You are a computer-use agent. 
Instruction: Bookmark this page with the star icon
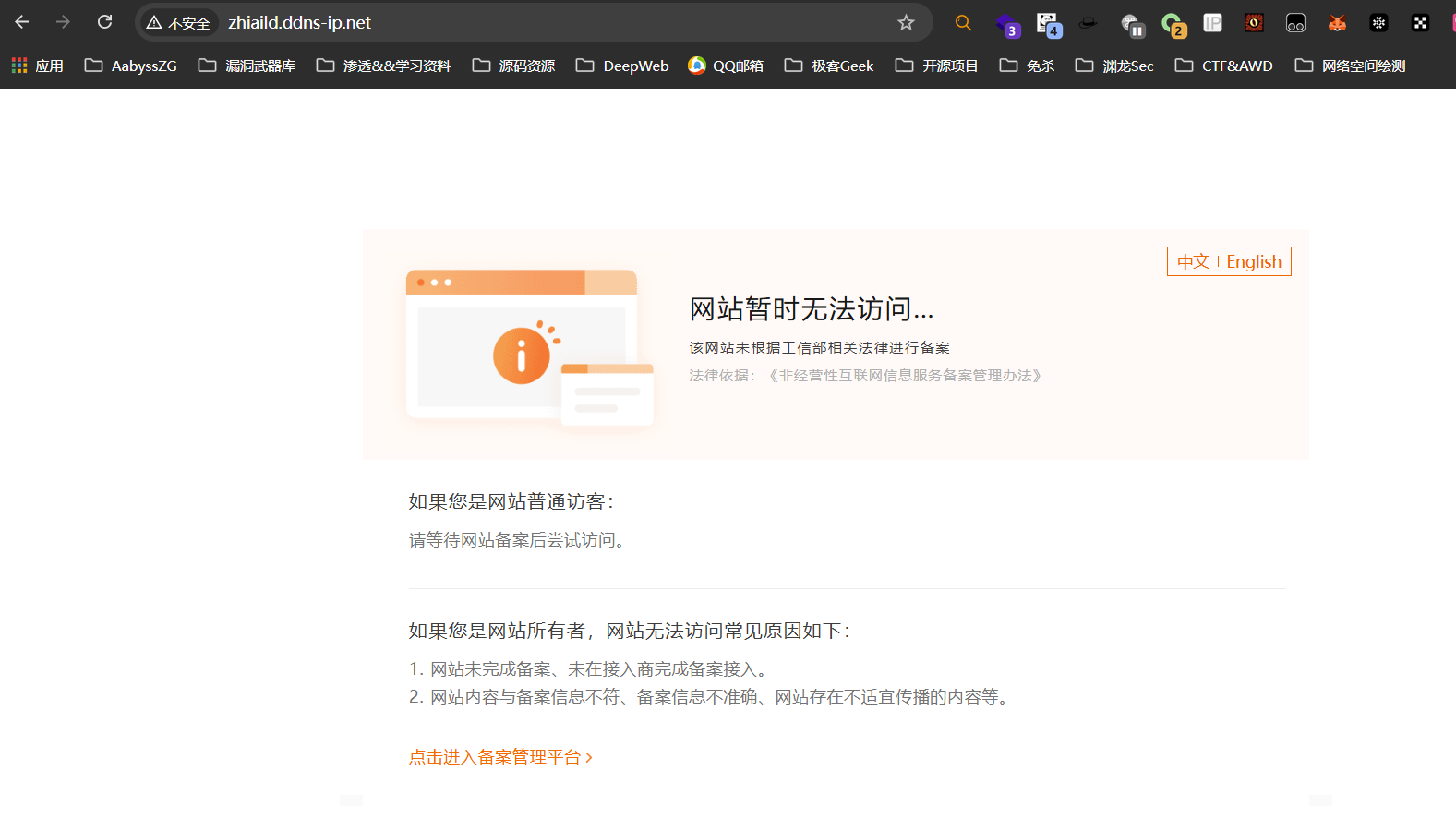(906, 23)
